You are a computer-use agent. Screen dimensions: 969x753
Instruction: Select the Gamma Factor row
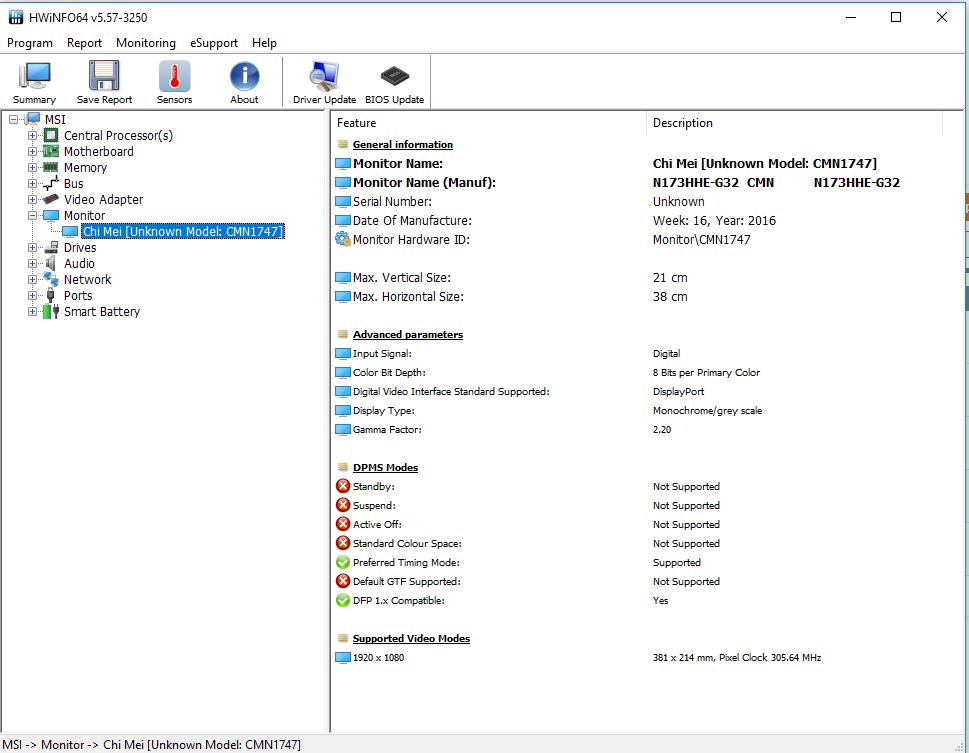(x=646, y=430)
